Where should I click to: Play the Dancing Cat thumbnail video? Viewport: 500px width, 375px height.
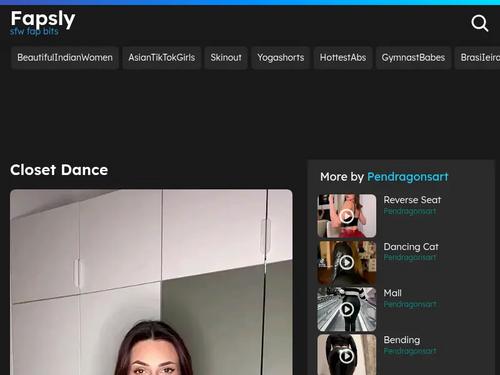pyautogui.click(x=347, y=263)
